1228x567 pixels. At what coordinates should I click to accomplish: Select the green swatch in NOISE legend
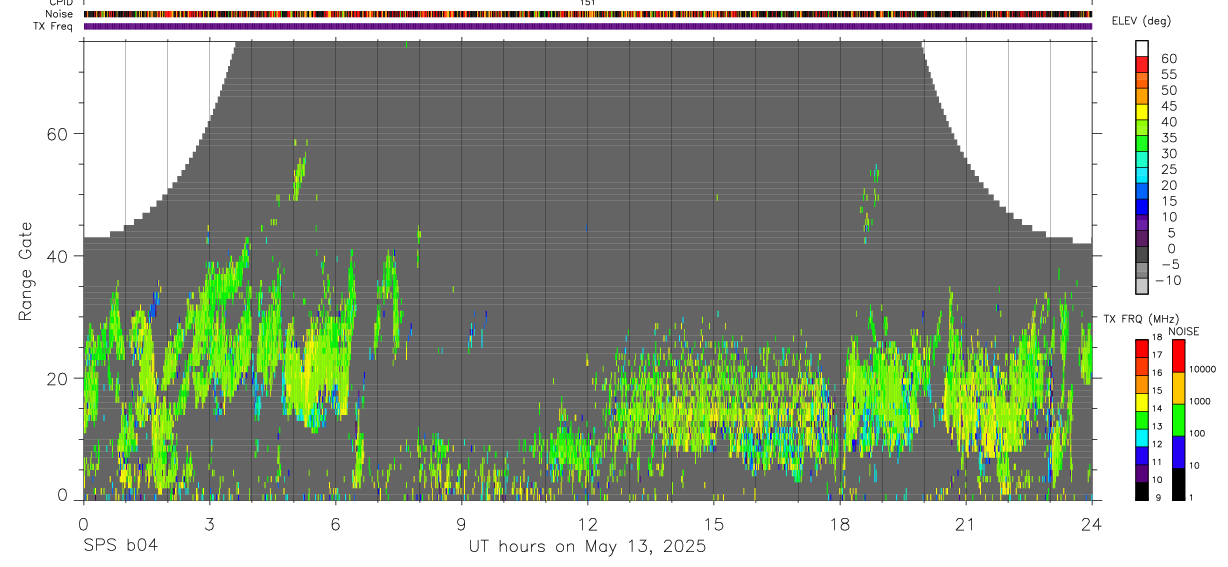coord(1178,420)
